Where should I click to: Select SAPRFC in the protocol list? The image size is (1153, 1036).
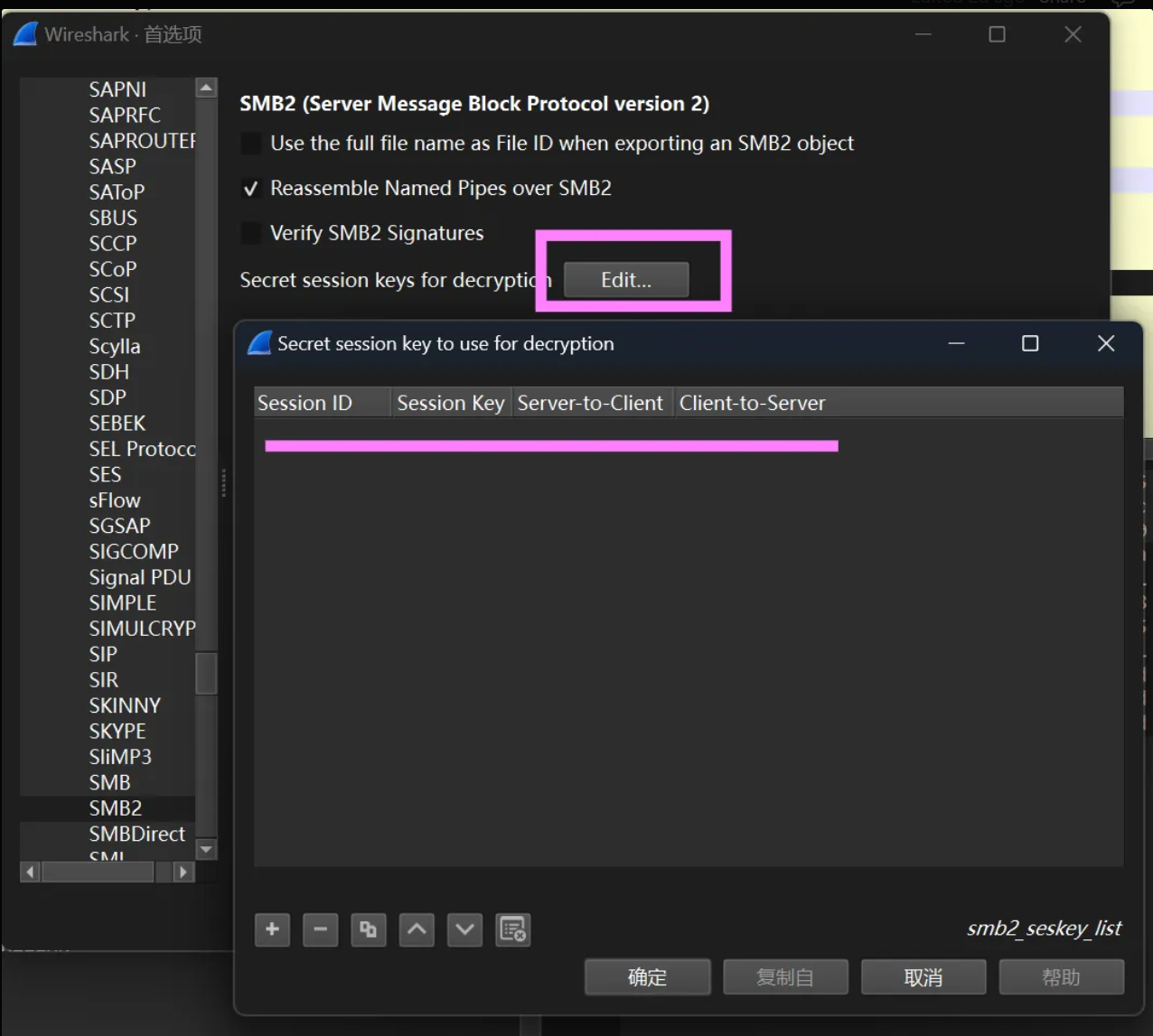[125, 116]
